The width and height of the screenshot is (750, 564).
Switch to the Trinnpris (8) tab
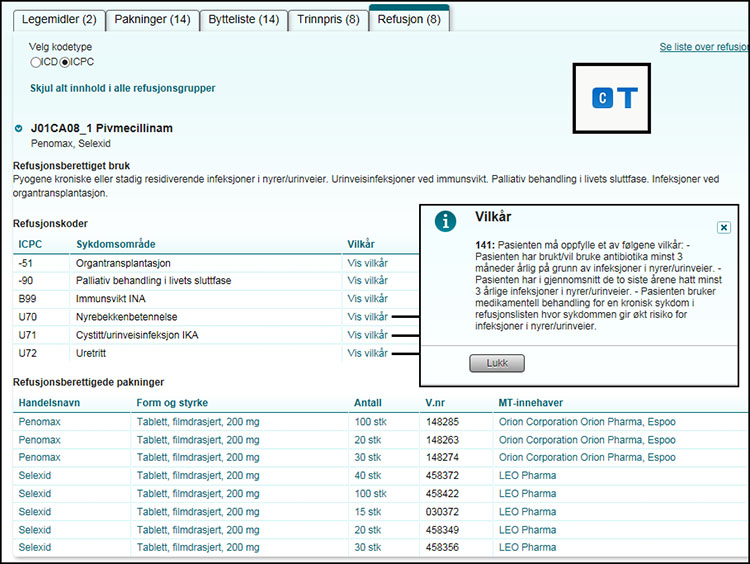point(327,19)
